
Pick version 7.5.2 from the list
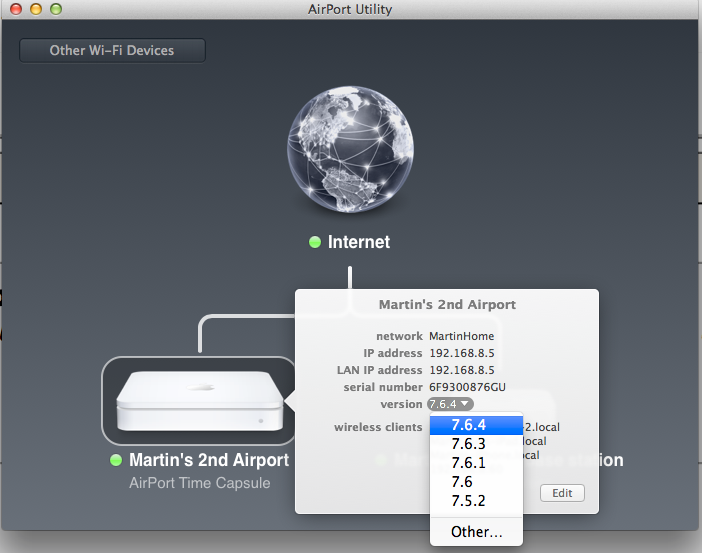point(476,501)
